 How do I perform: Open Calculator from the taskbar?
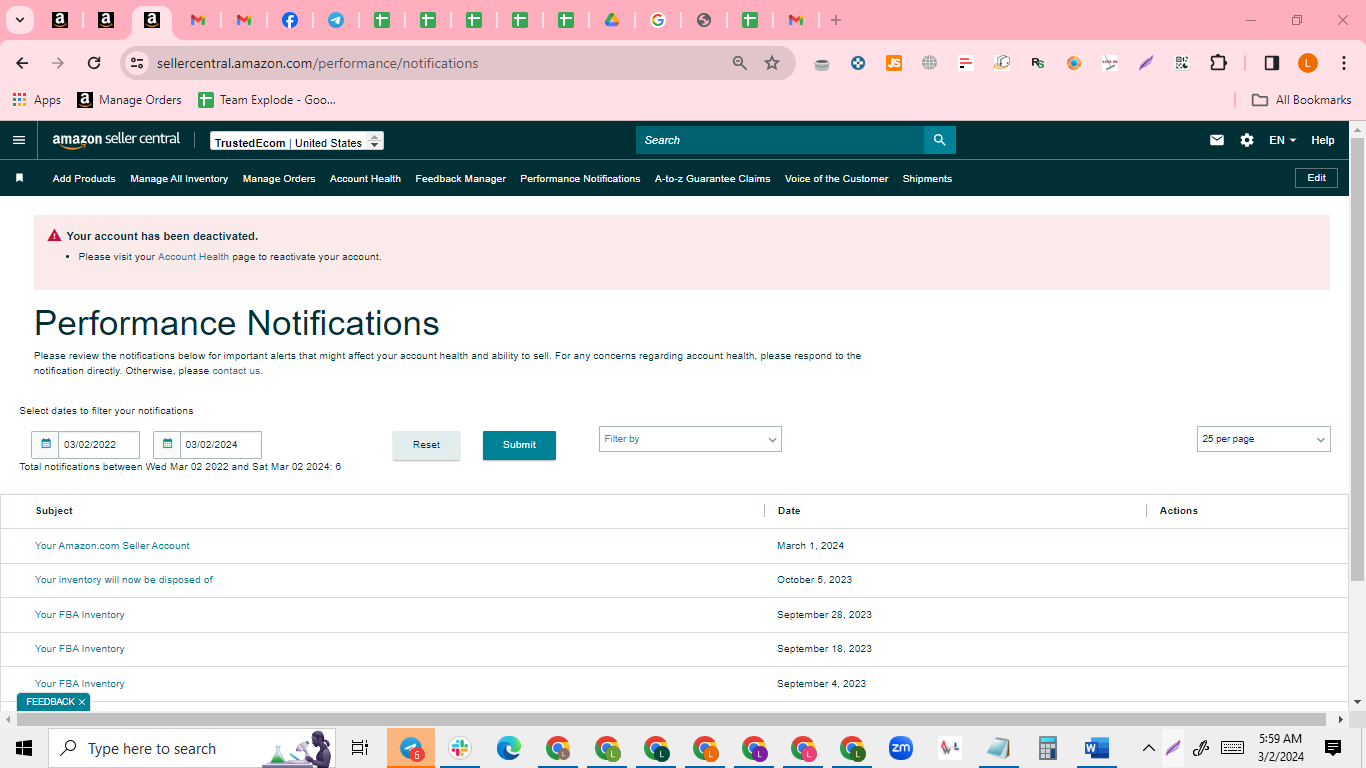coord(1048,748)
